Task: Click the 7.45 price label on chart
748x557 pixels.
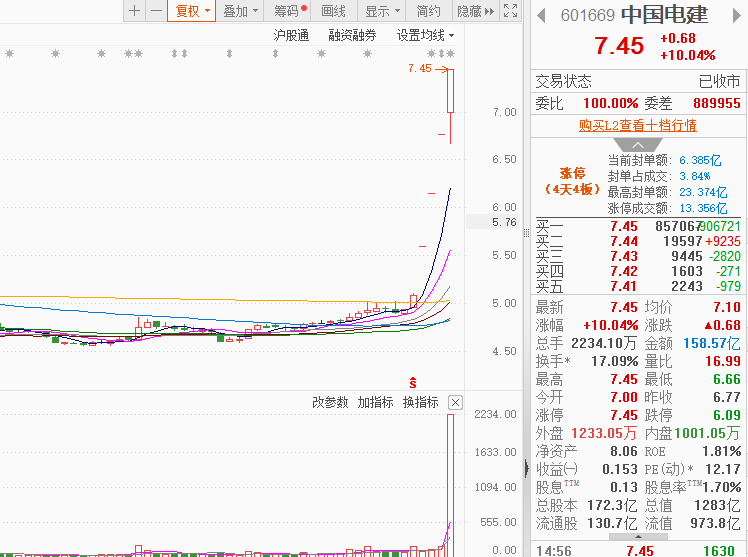Action: 419,69
